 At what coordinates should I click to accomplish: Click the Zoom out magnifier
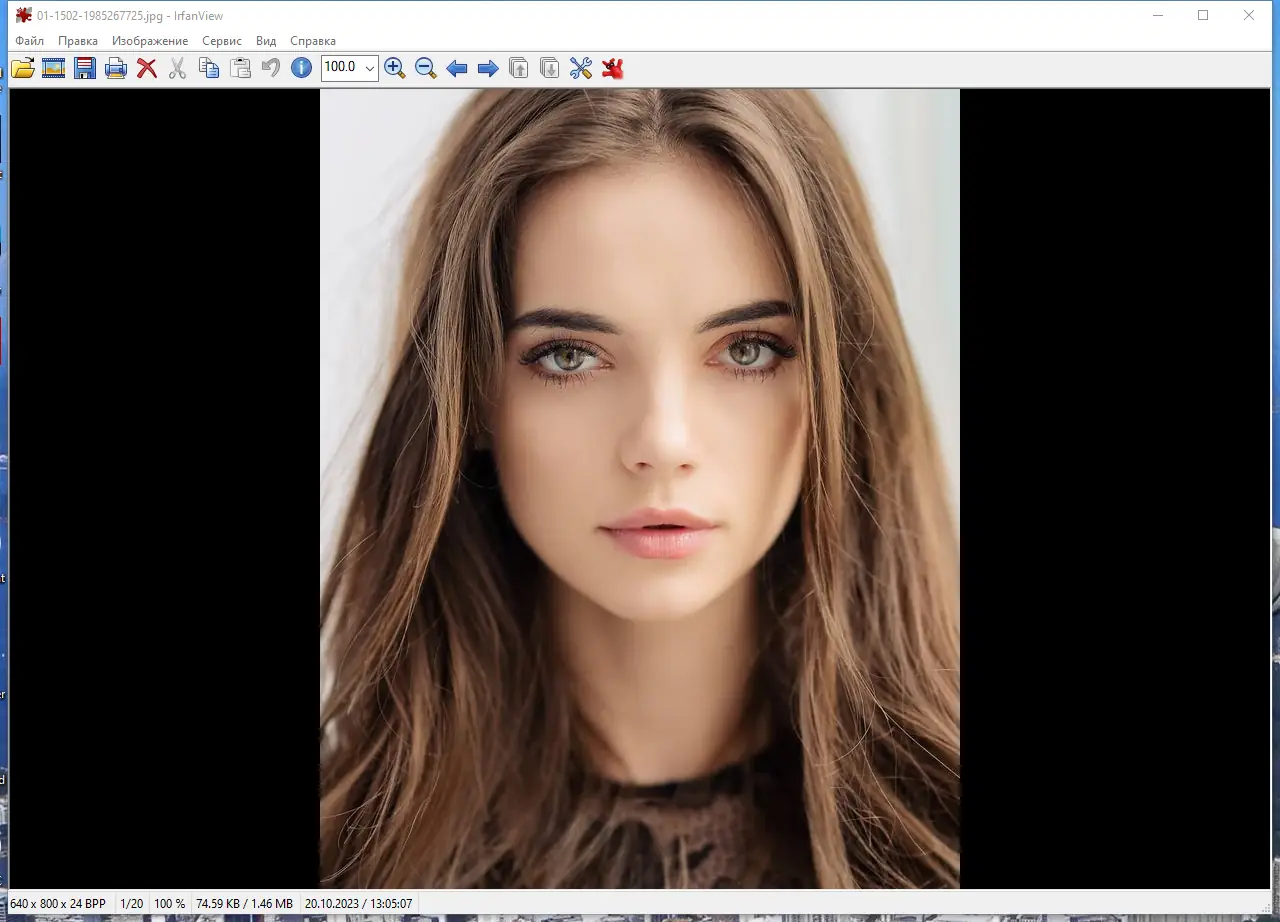coord(426,68)
